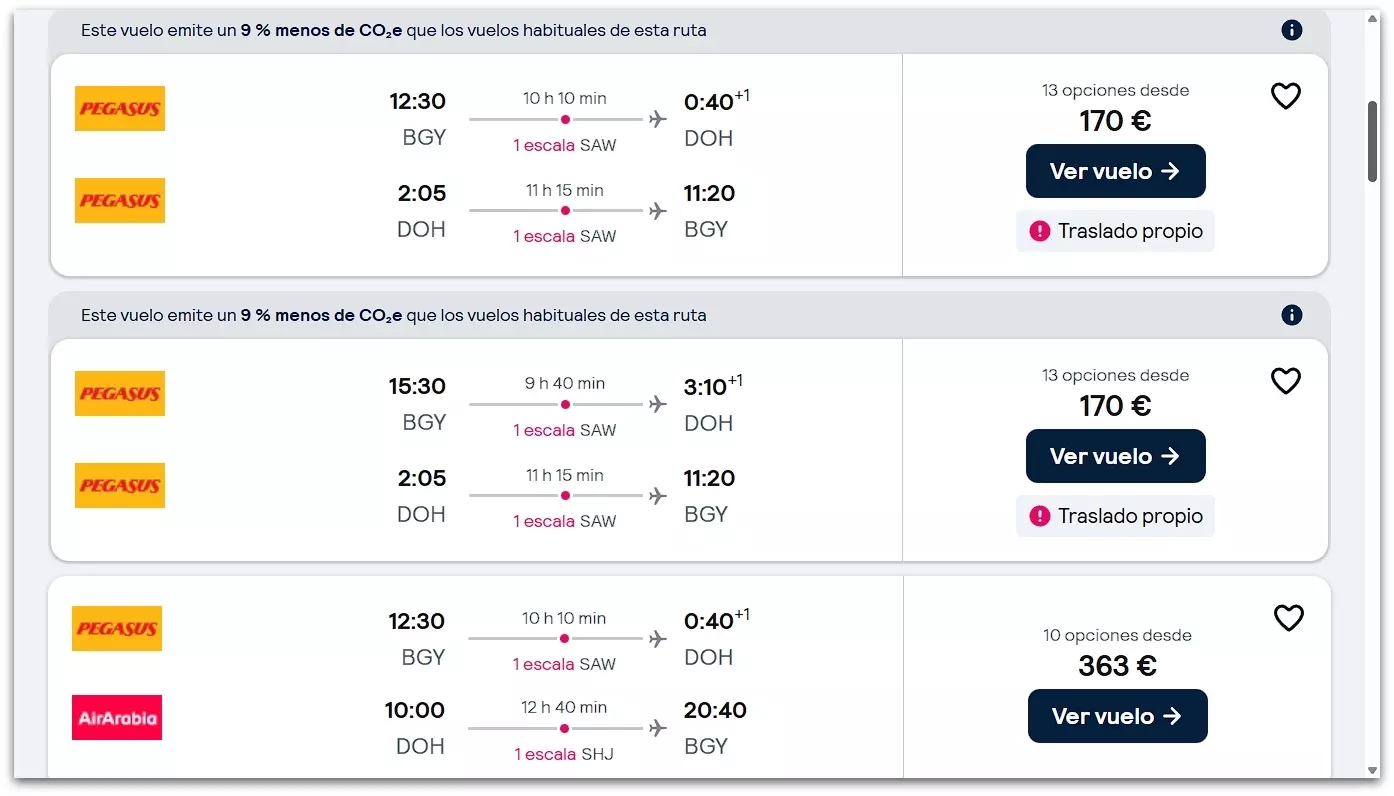Save the 15:30 departure flight to favorites
This screenshot has width=1394, height=796.
pyautogui.click(x=1285, y=381)
